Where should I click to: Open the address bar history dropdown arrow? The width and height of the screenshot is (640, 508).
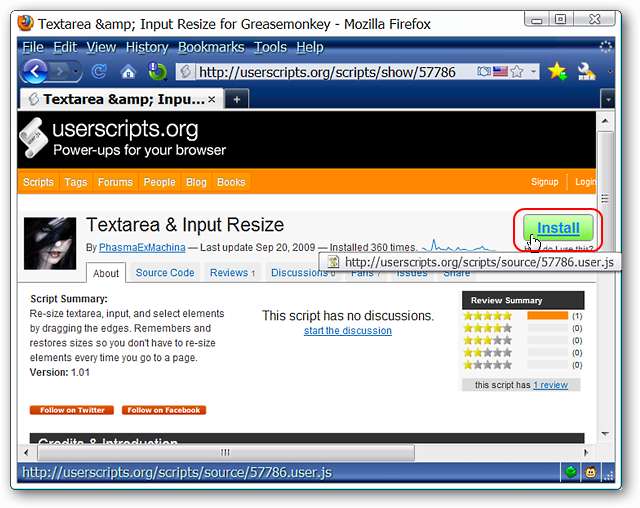[x=533, y=72]
